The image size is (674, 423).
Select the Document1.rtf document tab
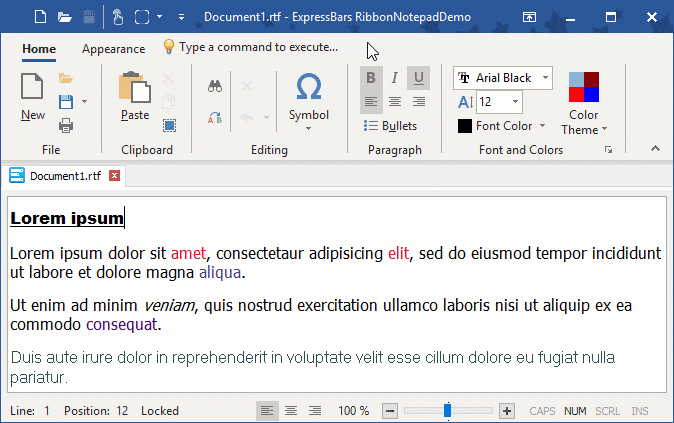point(65,176)
